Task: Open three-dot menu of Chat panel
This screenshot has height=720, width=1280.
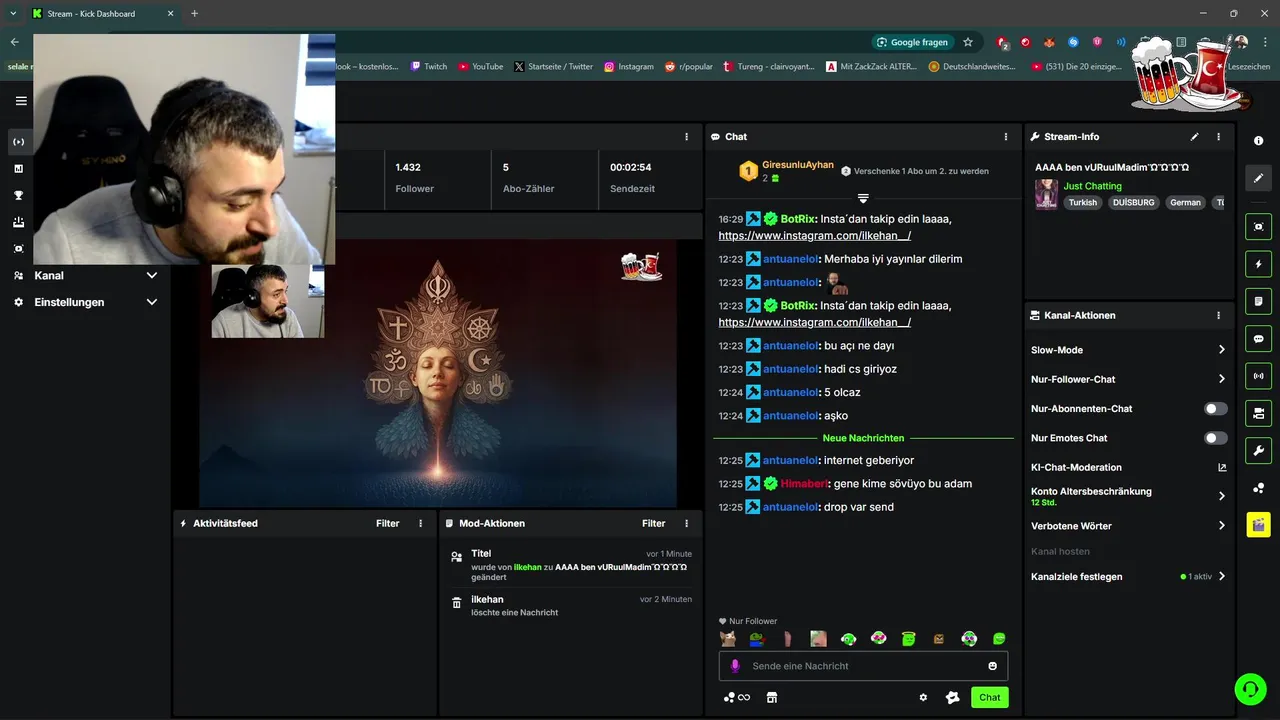Action: point(1006,137)
